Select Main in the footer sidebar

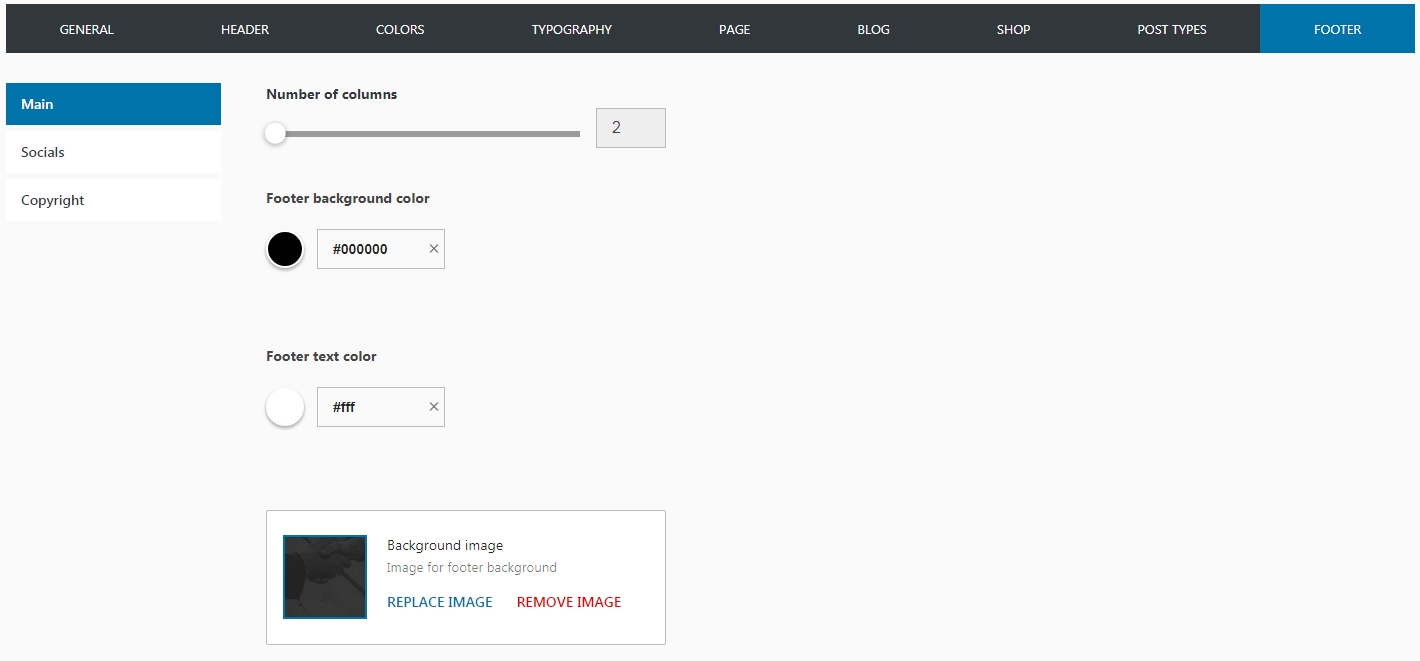coord(113,104)
